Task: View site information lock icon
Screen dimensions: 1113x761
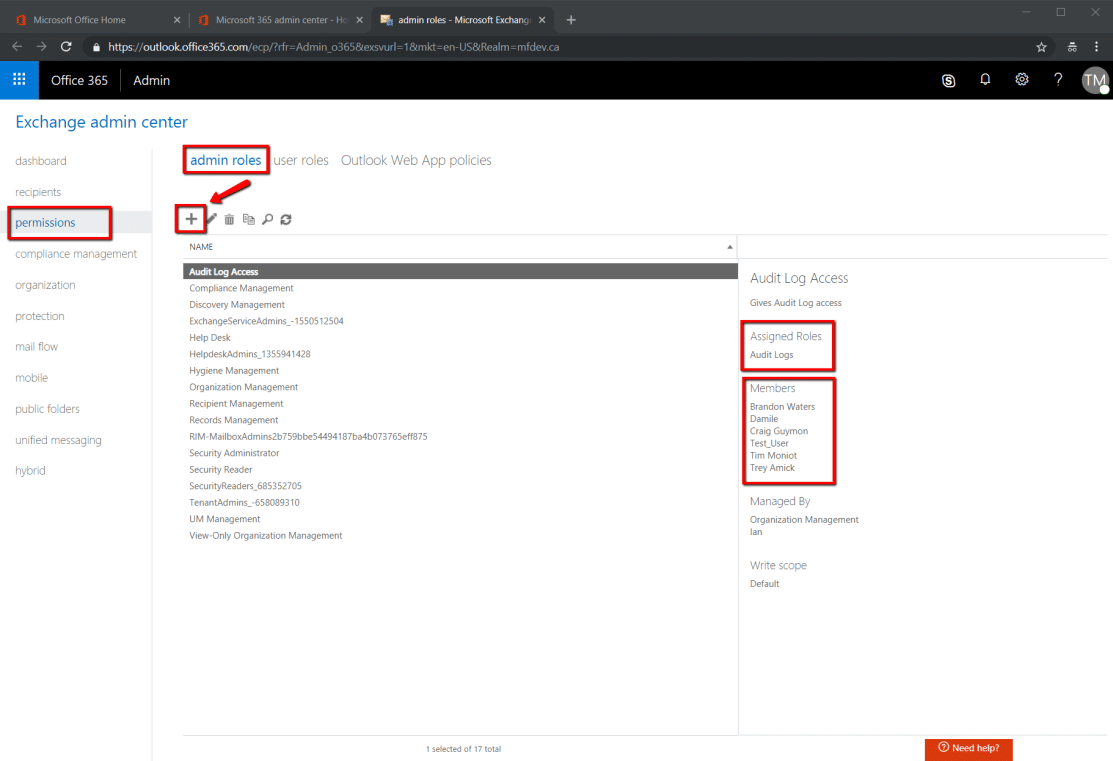Action: 97,48
